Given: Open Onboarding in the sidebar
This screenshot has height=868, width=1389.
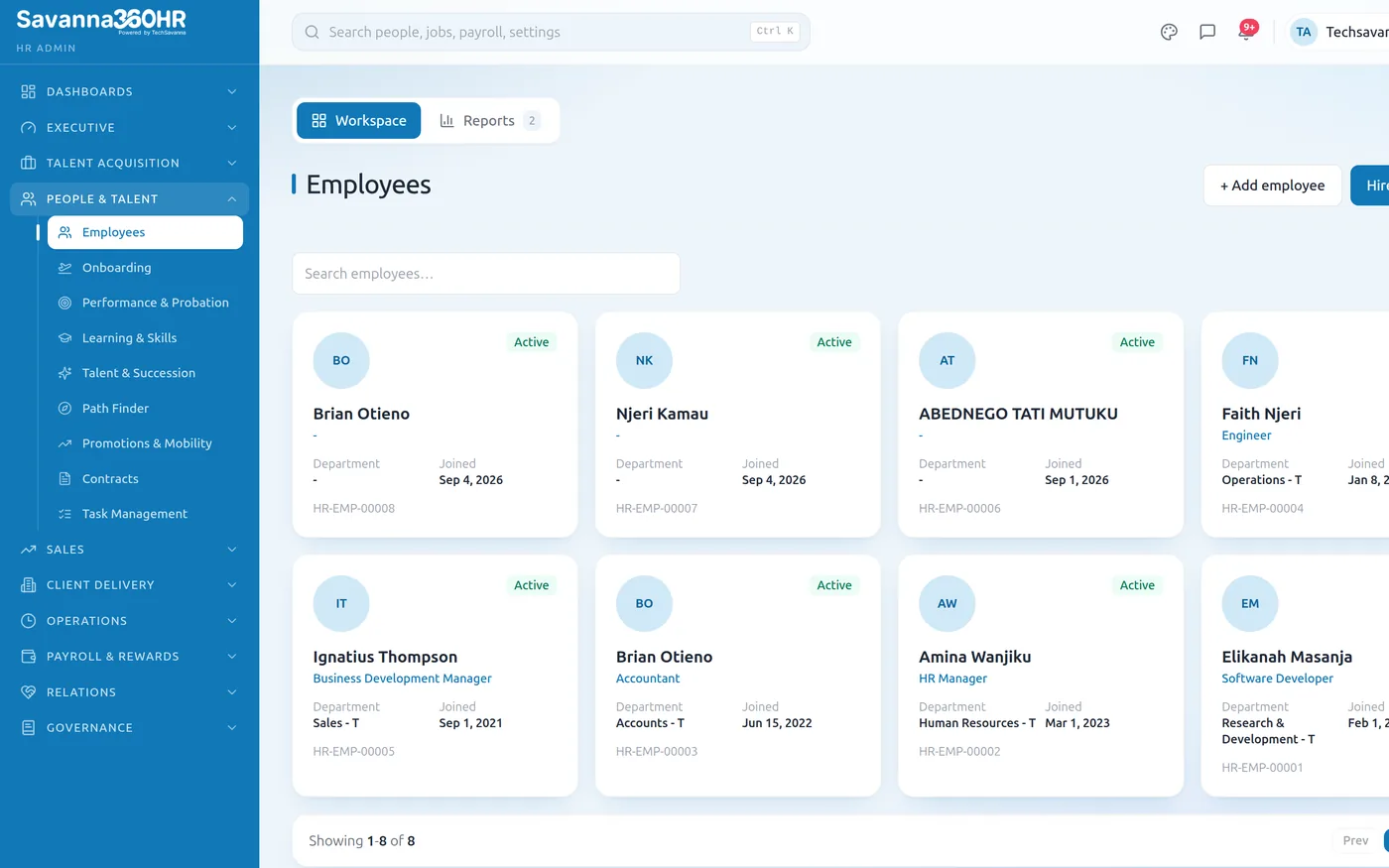Looking at the screenshot, I should [145, 268].
